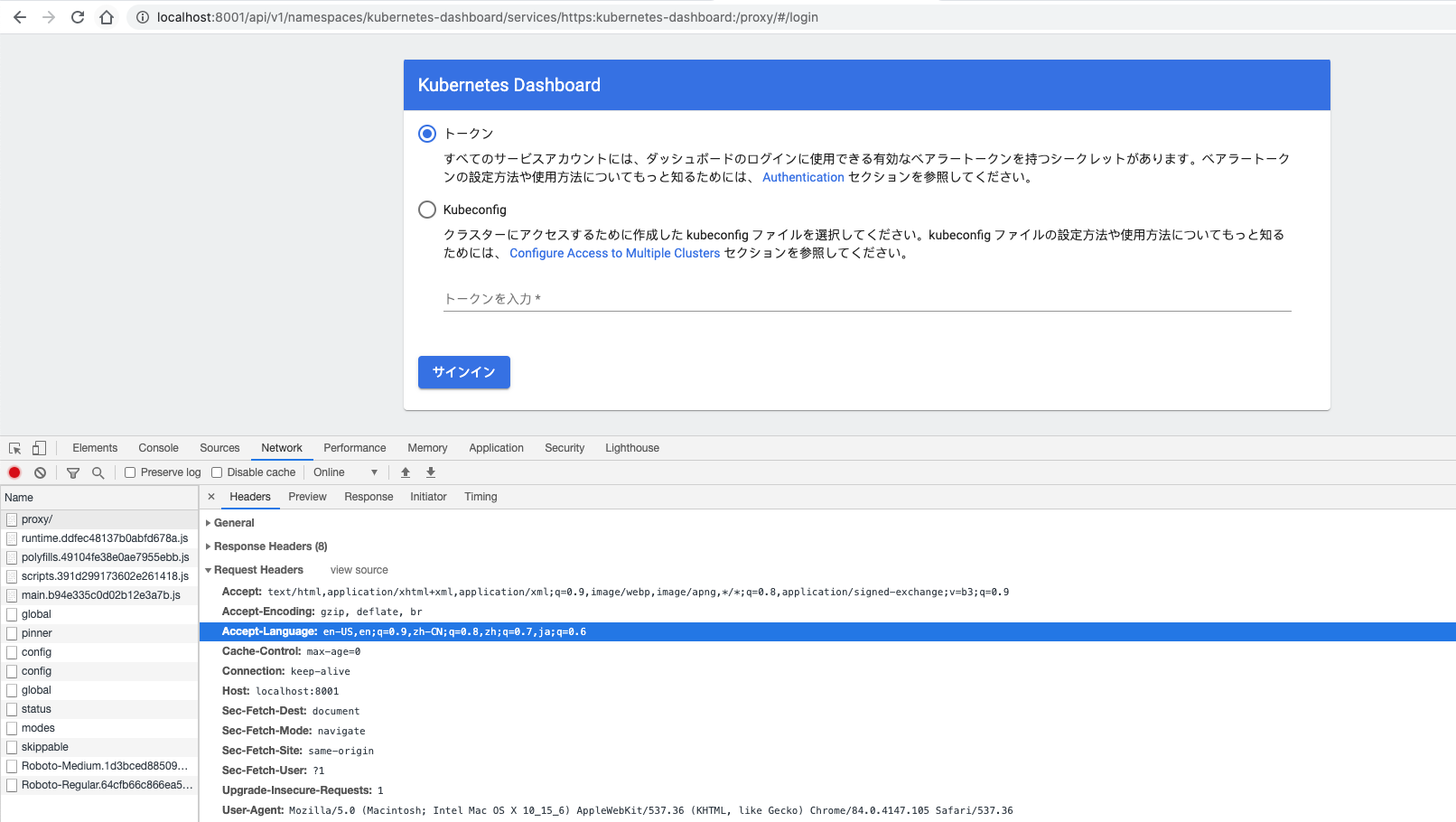This screenshot has height=822, width=1456.
Task: Open the Online throttling dropdown
Action: coord(345,472)
